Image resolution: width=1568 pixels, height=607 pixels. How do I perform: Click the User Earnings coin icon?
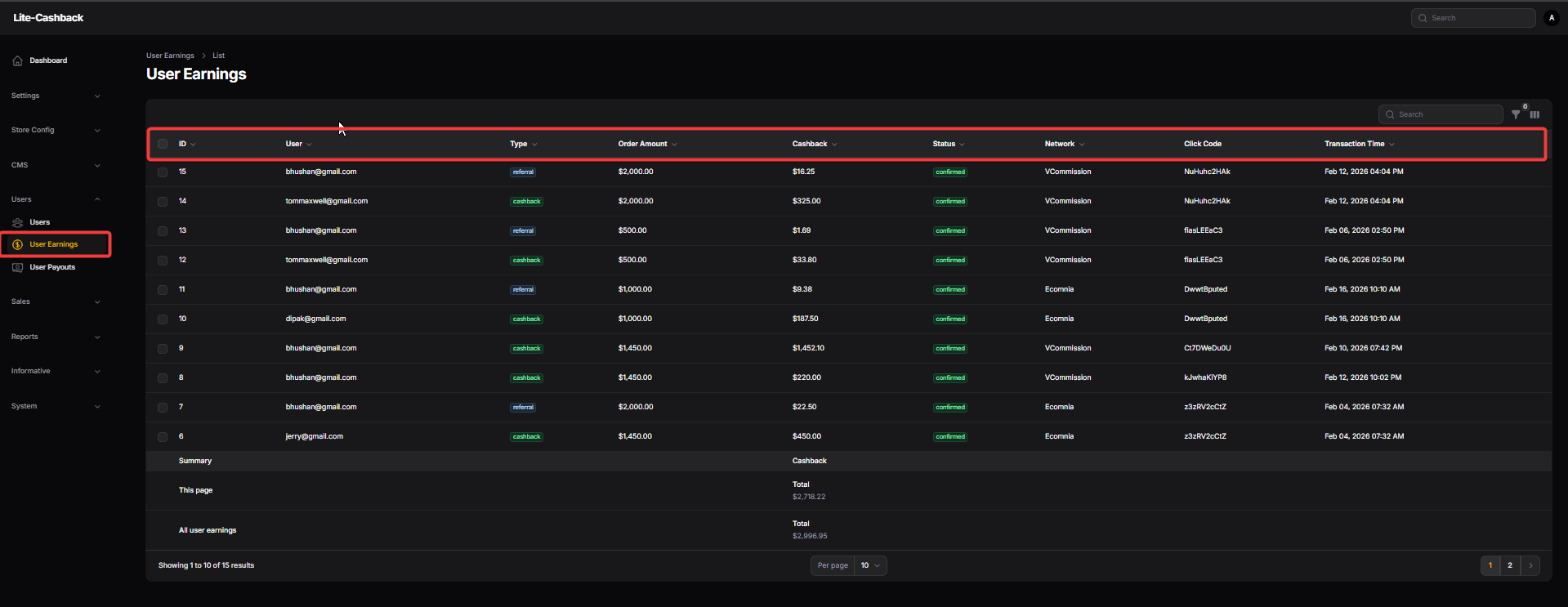pos(17,244)
